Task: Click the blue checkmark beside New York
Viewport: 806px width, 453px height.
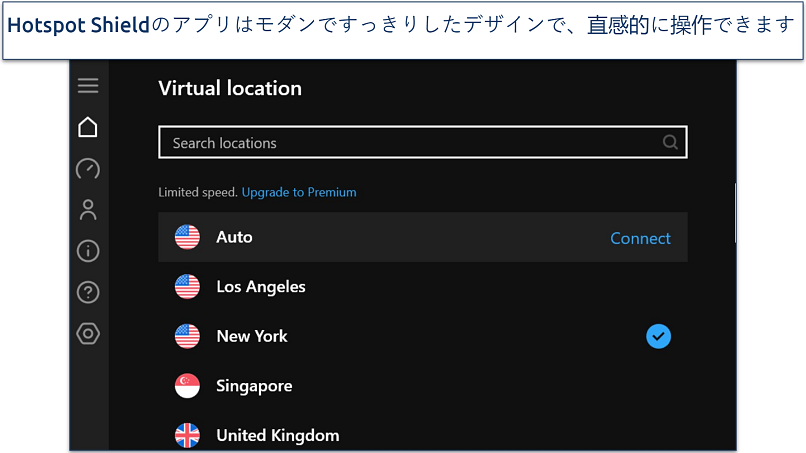Action: point(658,337)
